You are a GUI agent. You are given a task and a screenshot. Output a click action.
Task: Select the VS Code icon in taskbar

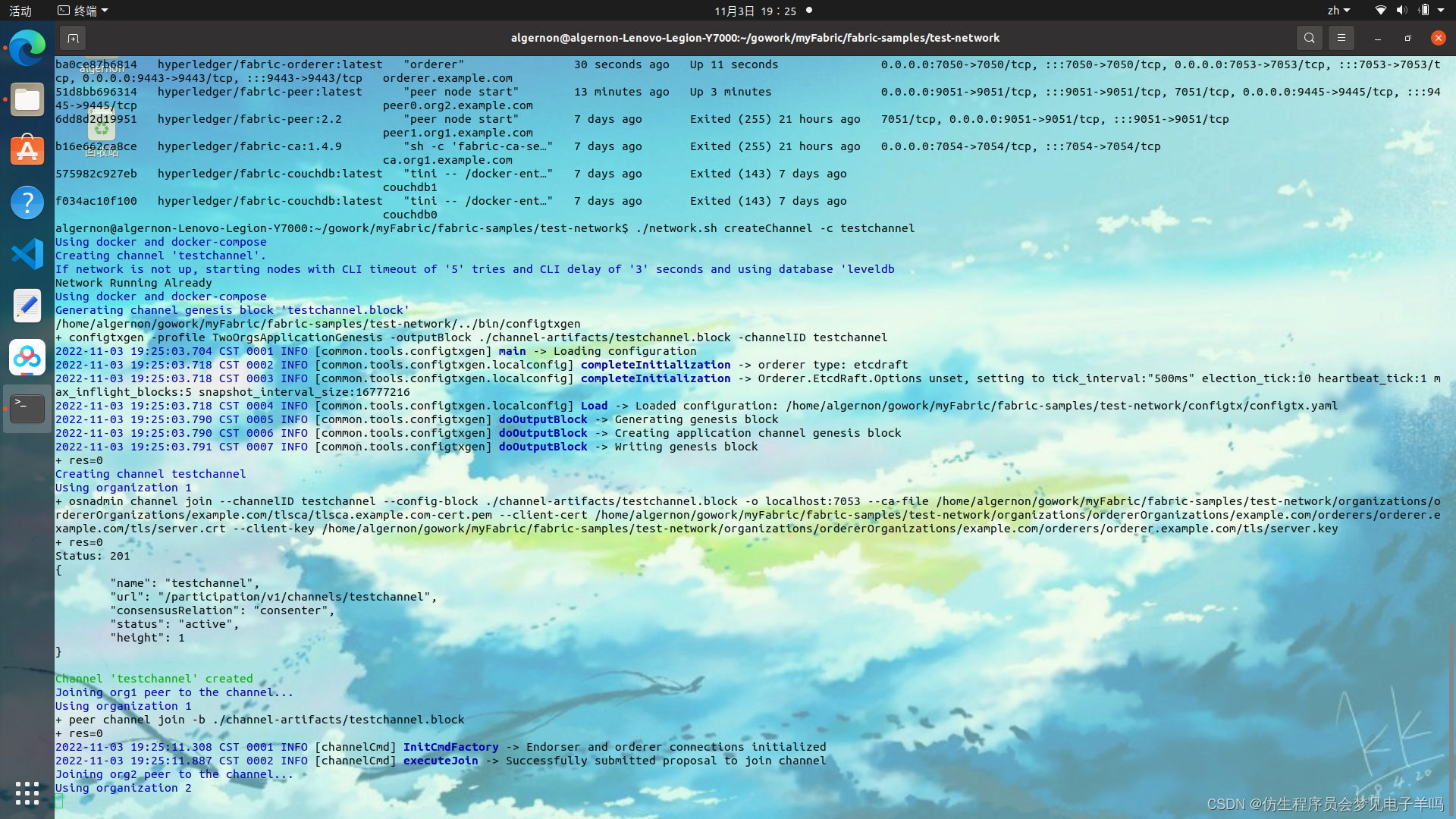pos(26,253)
